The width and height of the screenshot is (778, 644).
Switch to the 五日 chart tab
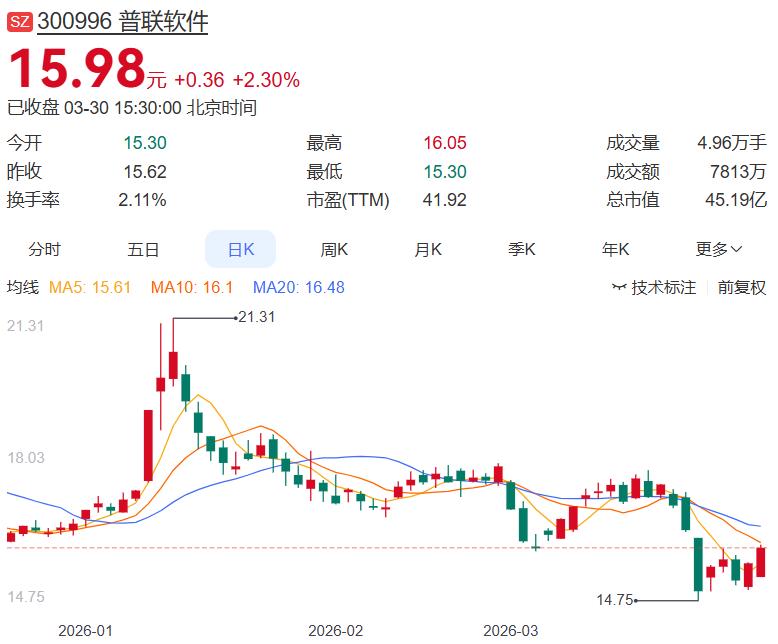pos(143,249)
